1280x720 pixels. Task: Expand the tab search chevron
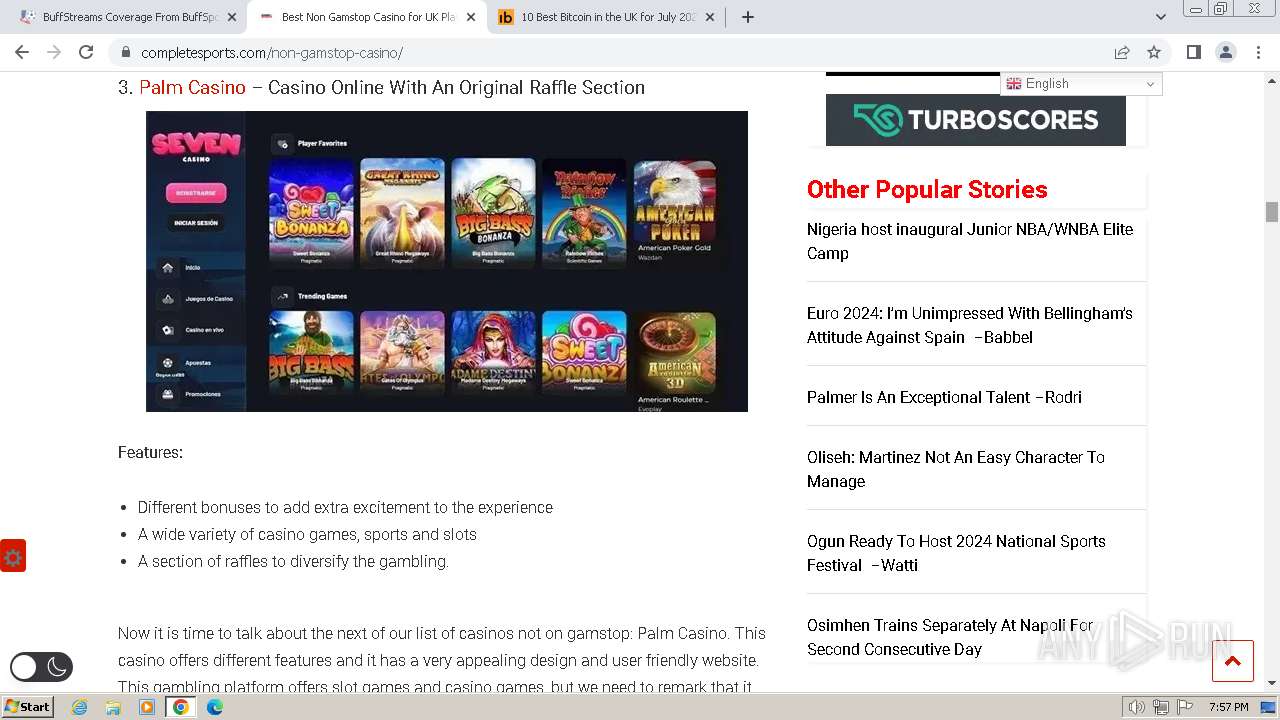coord(1160,17)
